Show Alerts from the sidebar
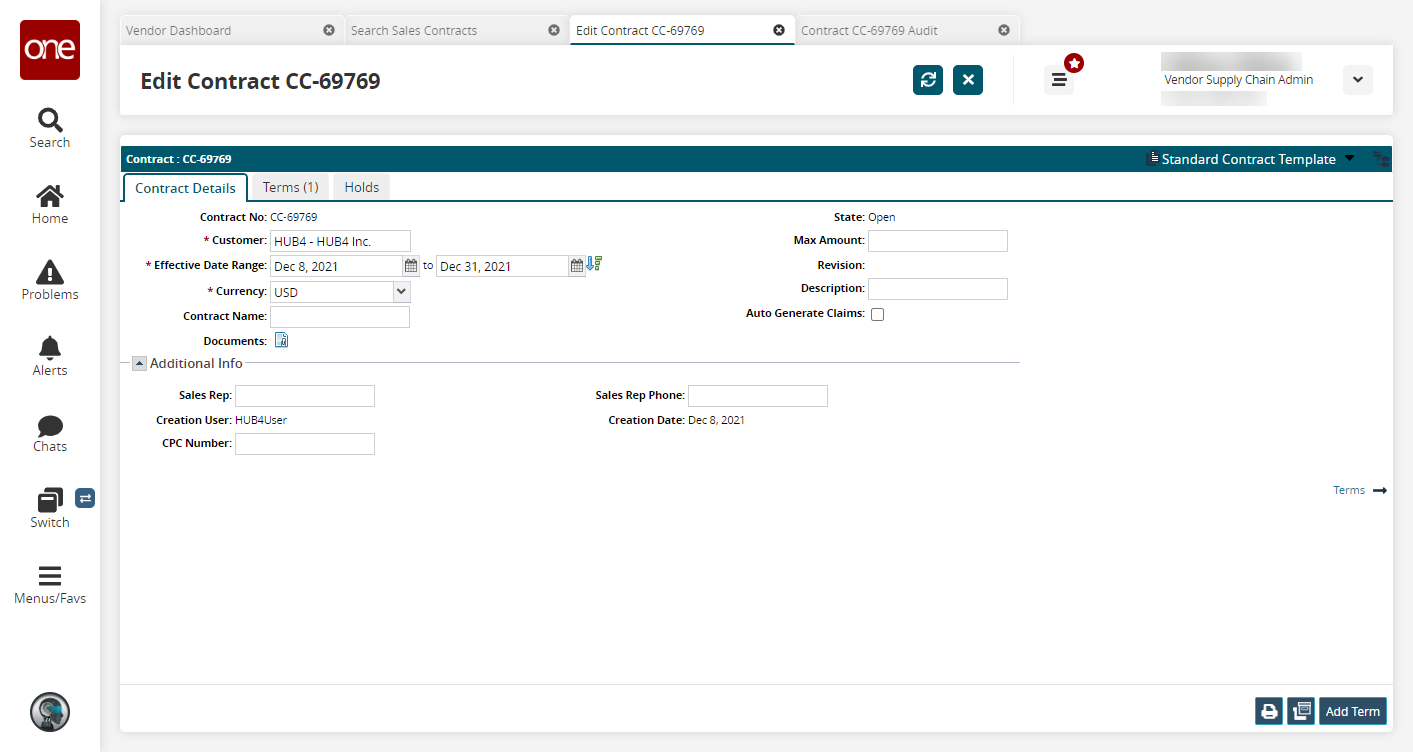This screenshot has width=1413, height=752. pos(50,357)
